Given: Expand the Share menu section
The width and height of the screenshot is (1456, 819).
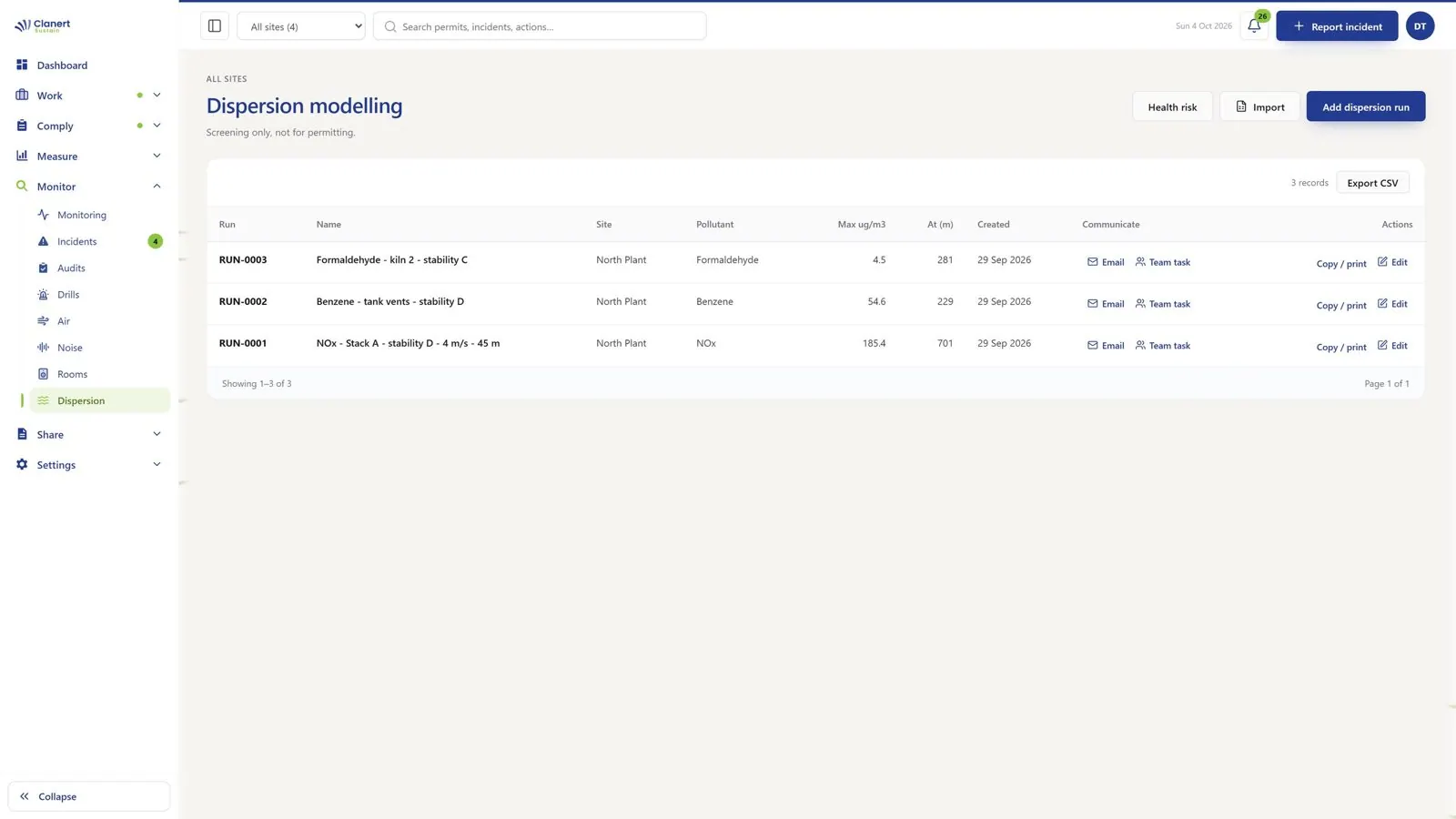Looking at the screenshot, I should click(x=89, y=434).
